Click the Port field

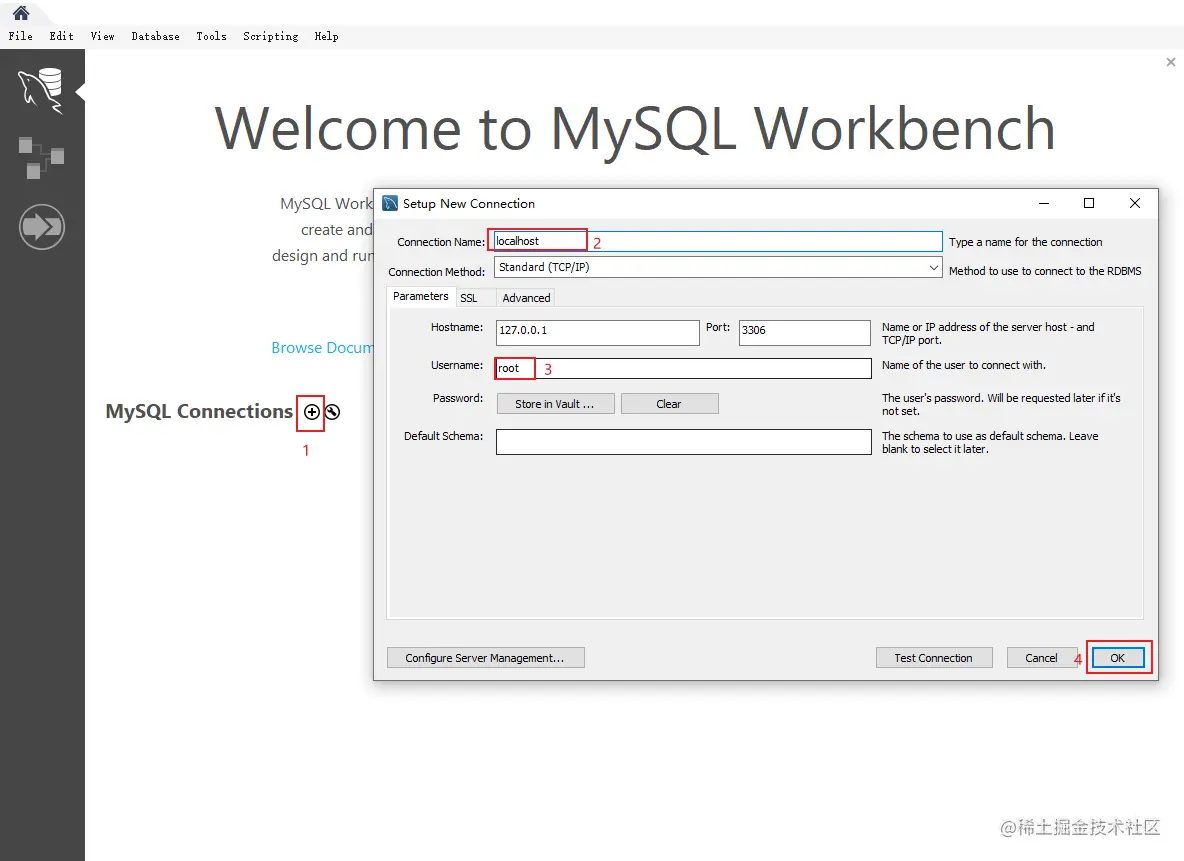tap(804, 332)
